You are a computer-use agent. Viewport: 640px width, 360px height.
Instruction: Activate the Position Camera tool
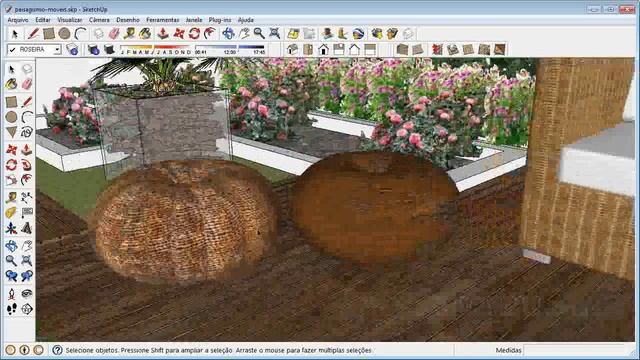pos(11,294)
